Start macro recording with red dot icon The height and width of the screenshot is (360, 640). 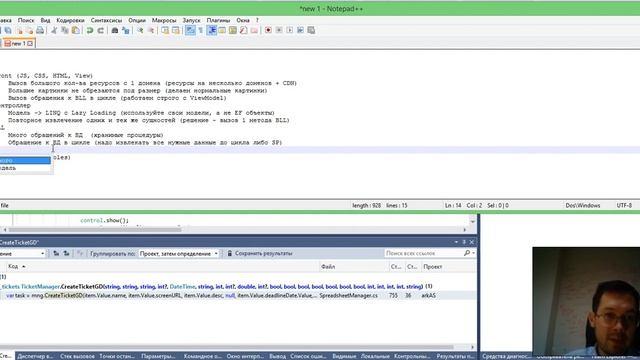[x=268, y=30]
